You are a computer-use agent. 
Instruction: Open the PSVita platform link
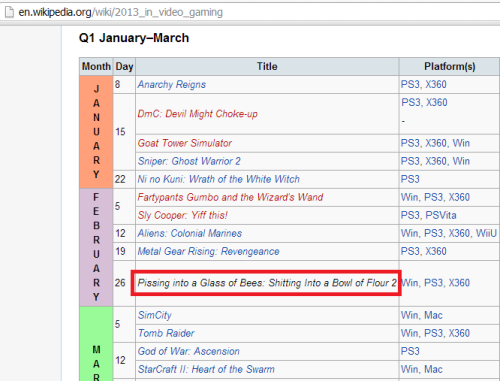tap(441, 215)
